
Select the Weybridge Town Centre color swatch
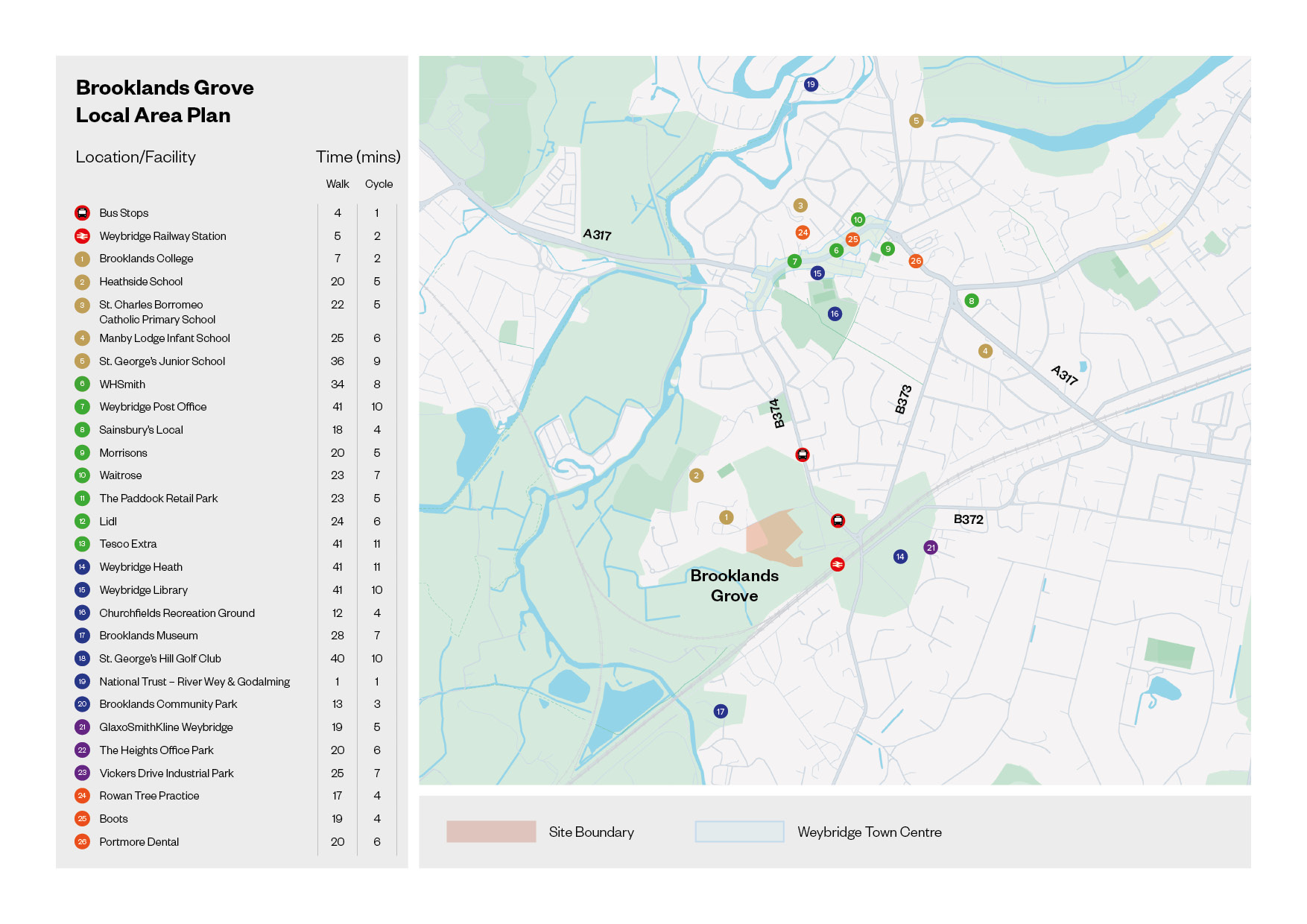coord(739,832)
